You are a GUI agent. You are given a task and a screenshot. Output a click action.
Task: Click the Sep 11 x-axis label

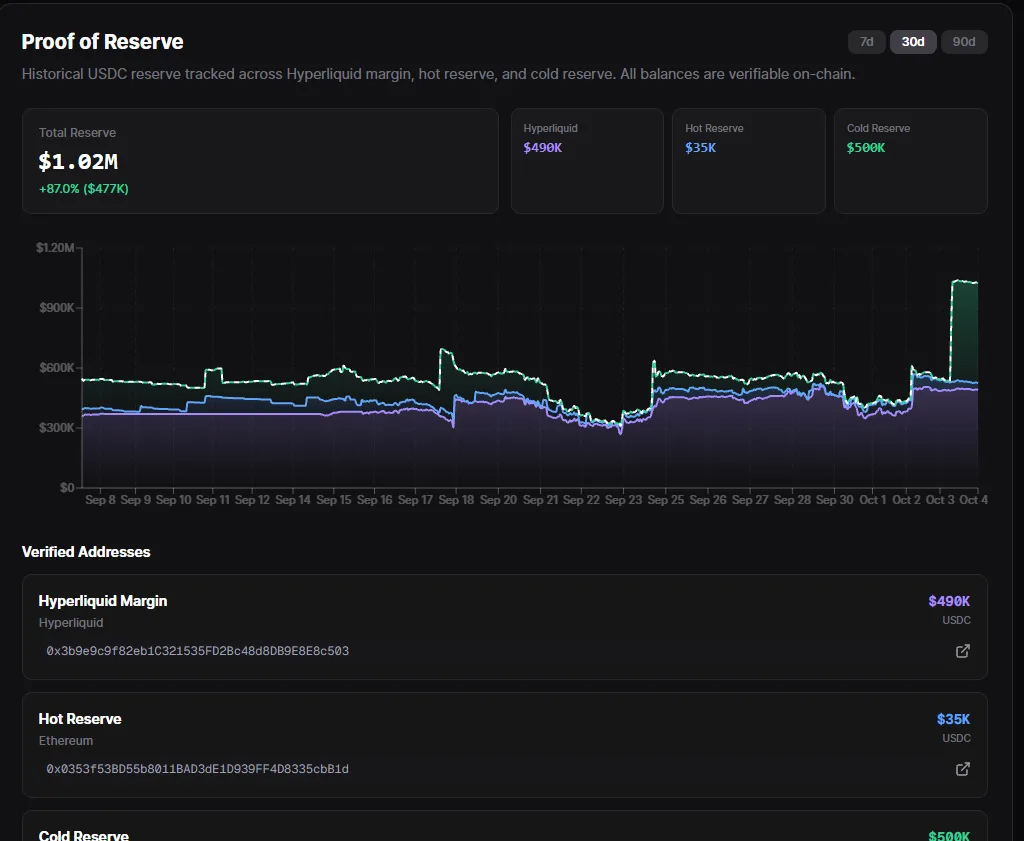[212, 500]
